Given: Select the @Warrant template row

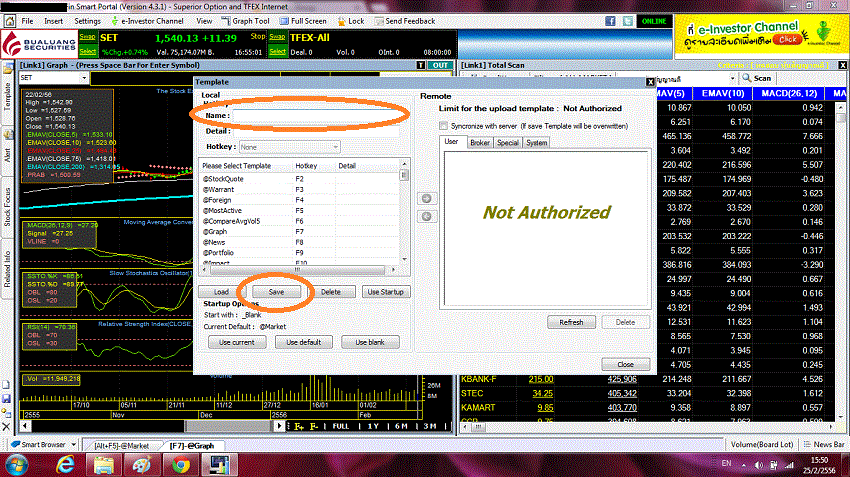Looking at the screenshot, I should click(300, 190).
